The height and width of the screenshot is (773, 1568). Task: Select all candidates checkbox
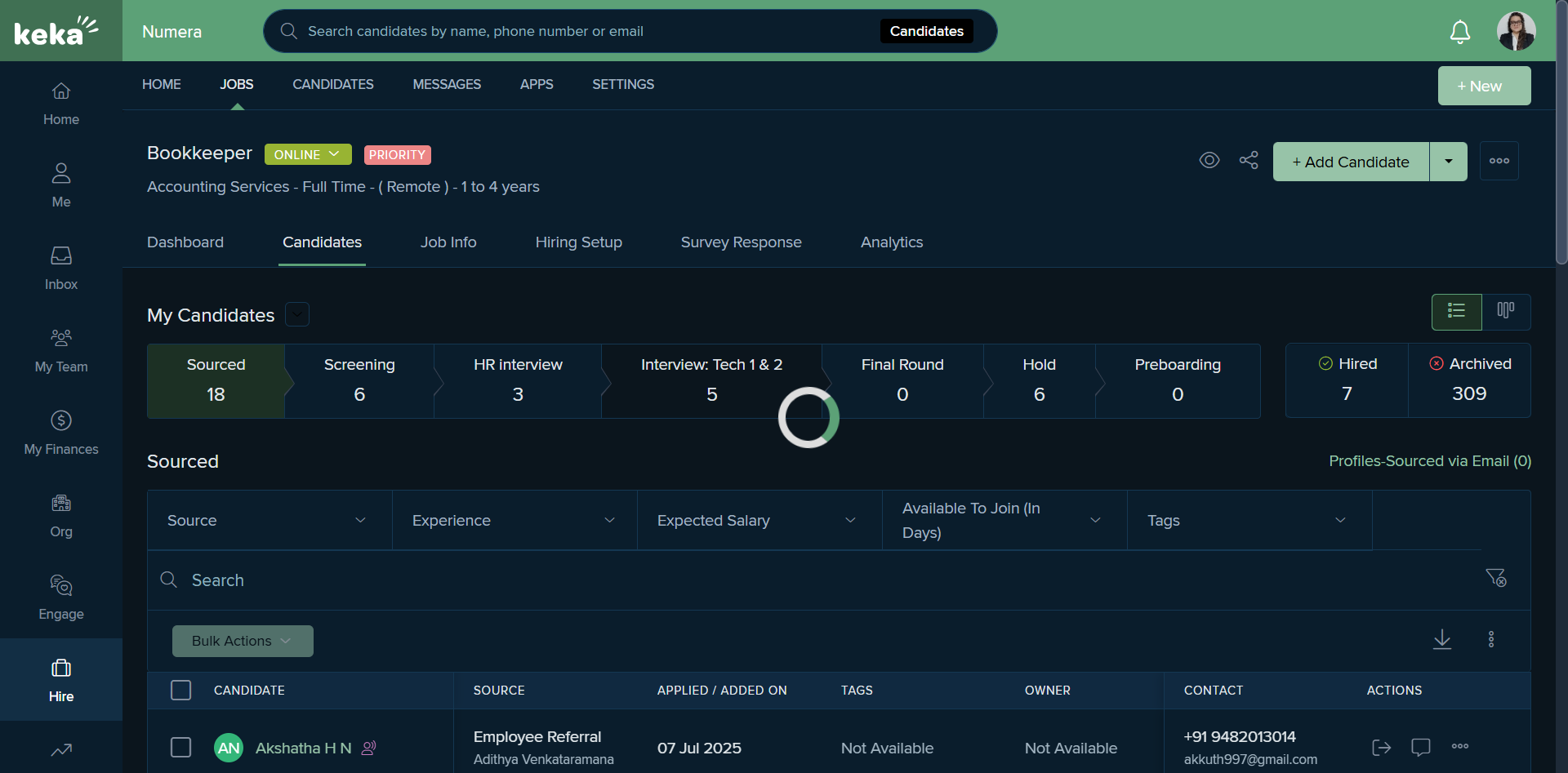(180, 690)
